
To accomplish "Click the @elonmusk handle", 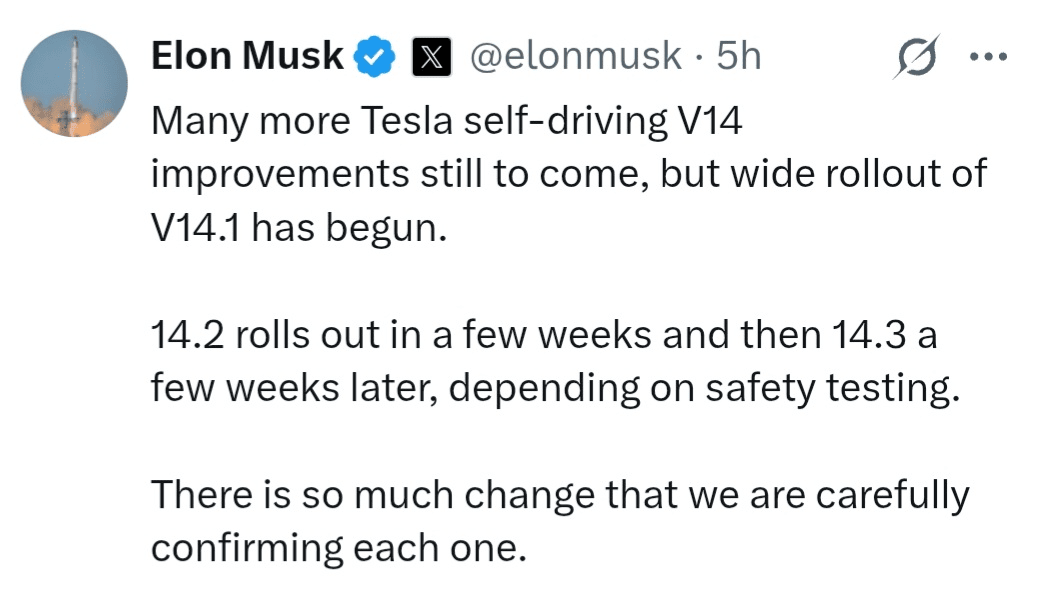I will coord(575,57).
